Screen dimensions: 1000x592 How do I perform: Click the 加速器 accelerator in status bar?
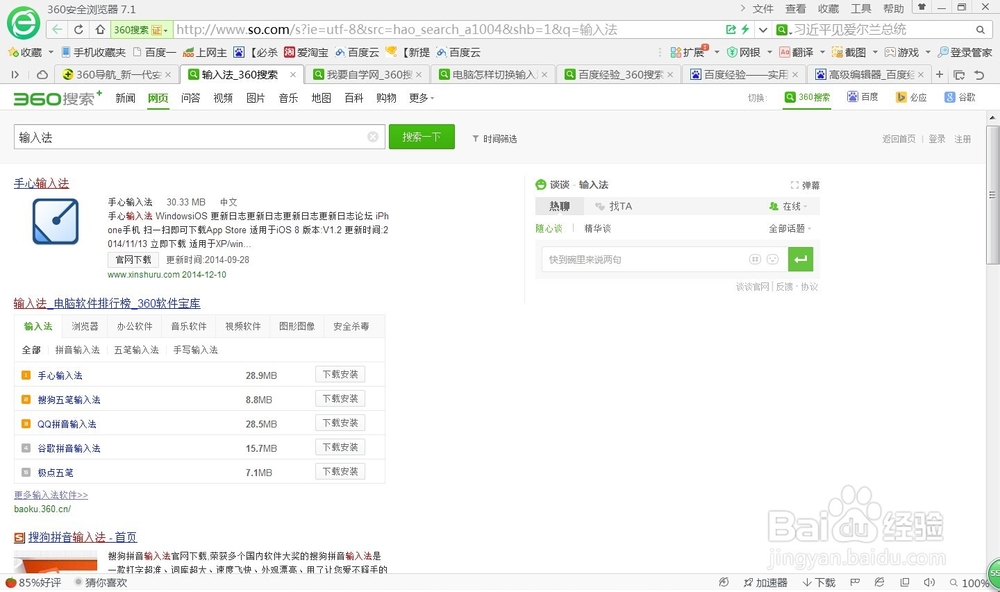tap(765, 582)
